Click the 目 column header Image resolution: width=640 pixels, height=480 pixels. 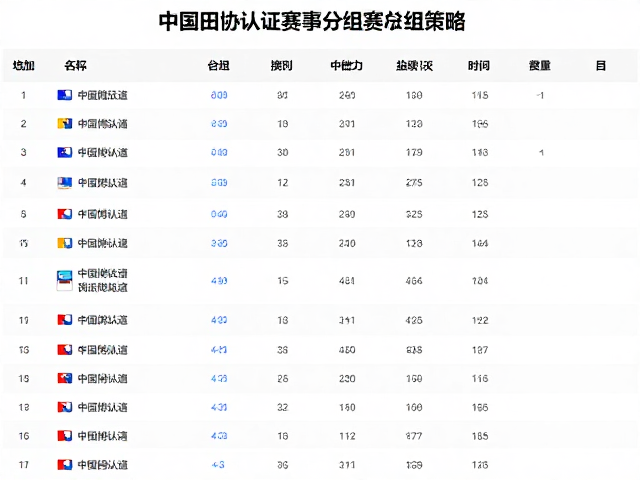click(600, 65)
